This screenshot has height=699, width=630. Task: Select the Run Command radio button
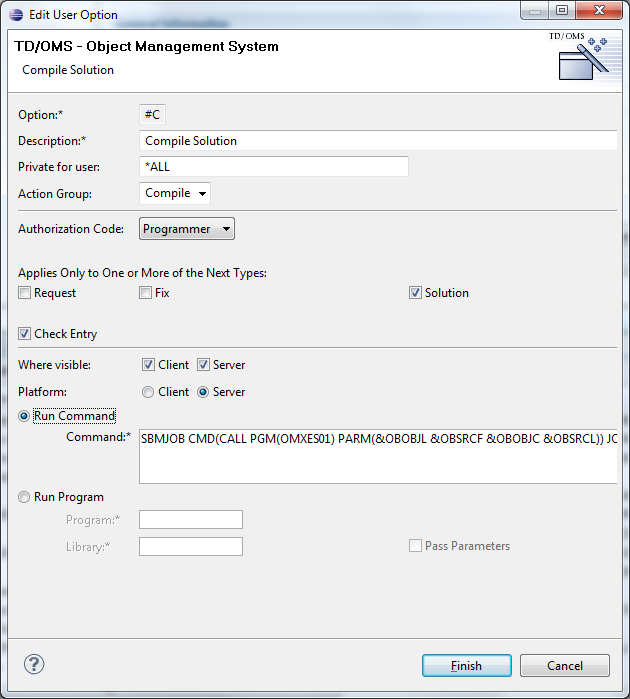click(x=25, y=416)
